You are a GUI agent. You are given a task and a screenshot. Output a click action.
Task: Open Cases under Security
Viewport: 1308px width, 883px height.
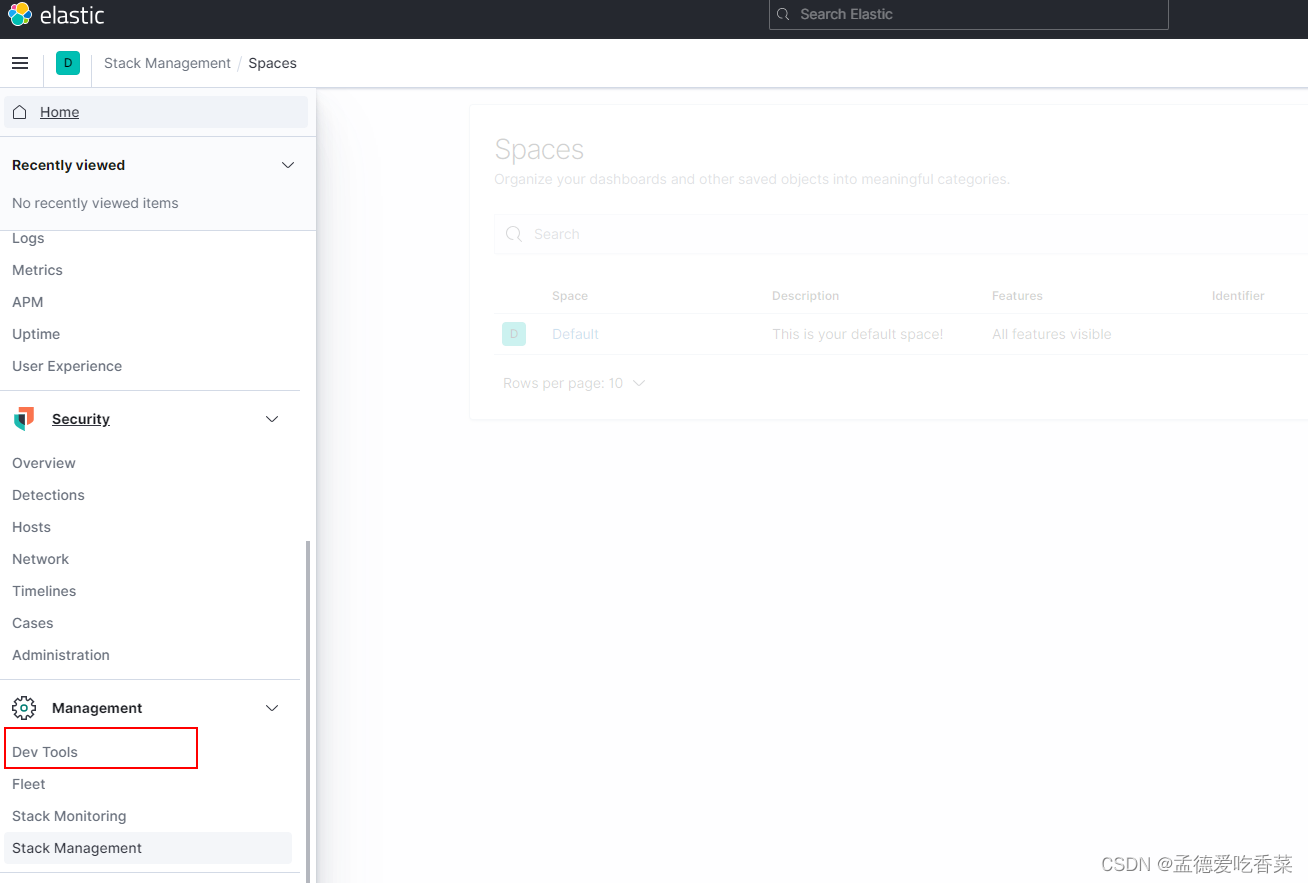coord(33,623)
